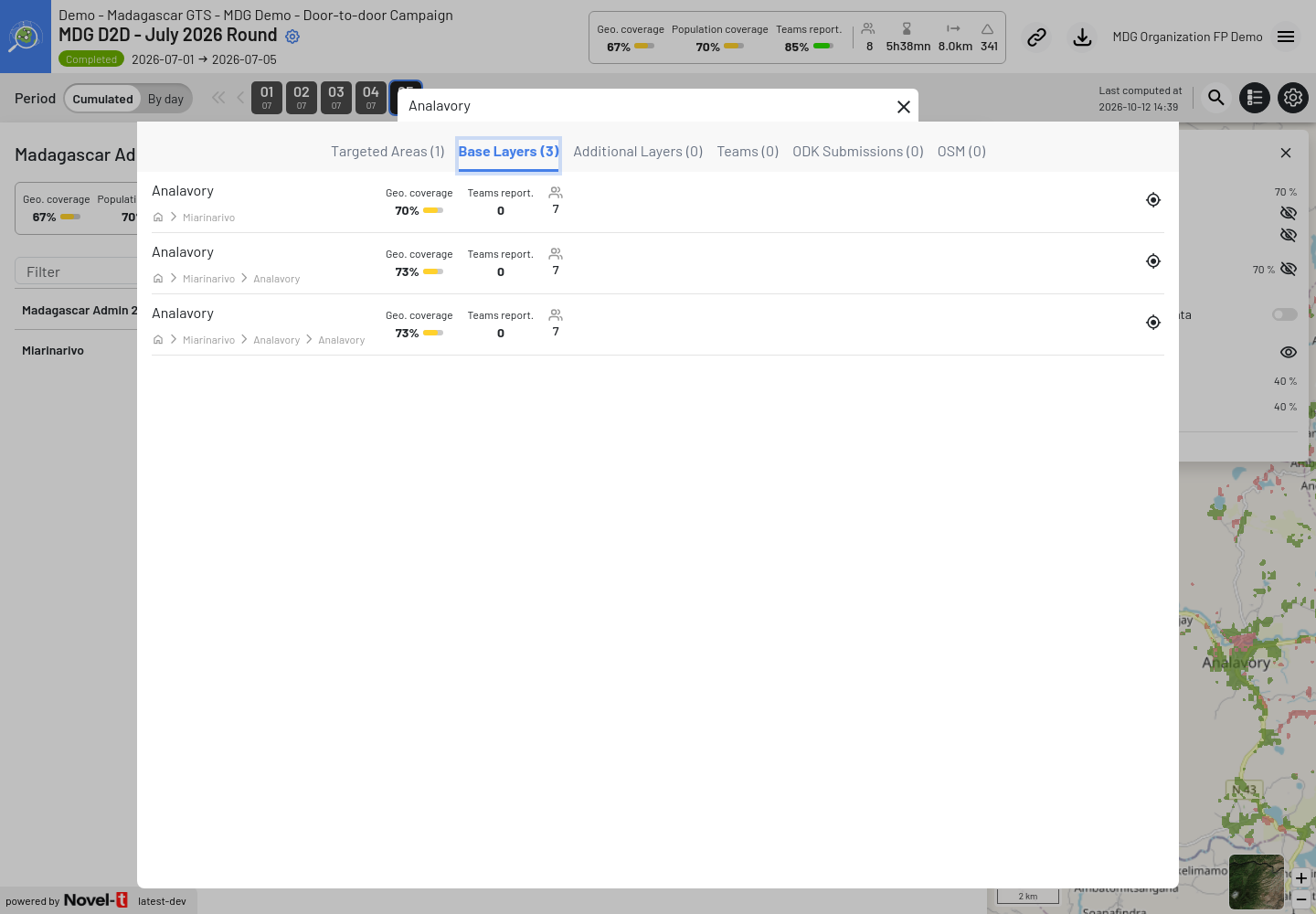The width and height of the screenshot is (1316, 914).
Task: Show the second hidden layer eye icon
Action: (1289, 235)
